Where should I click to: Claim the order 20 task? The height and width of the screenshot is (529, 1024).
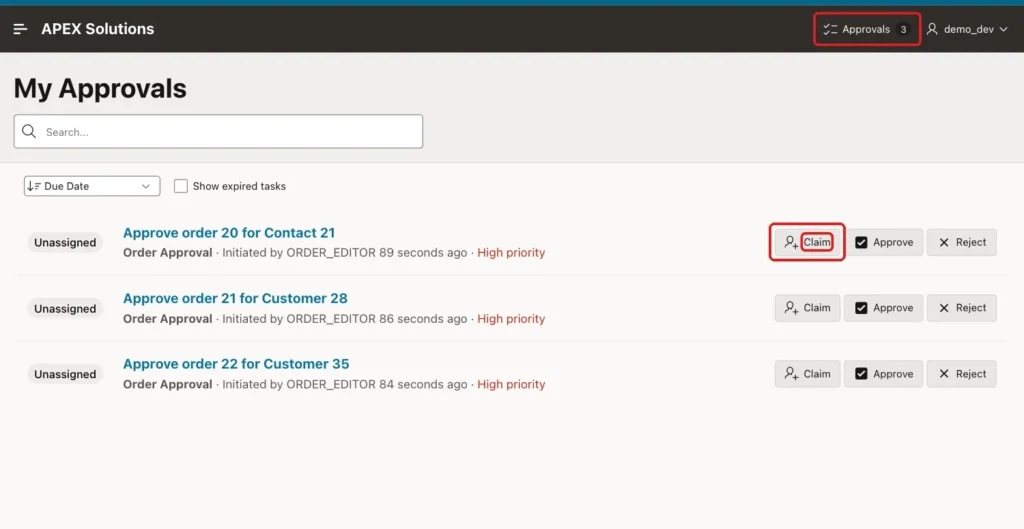(807, 242)
